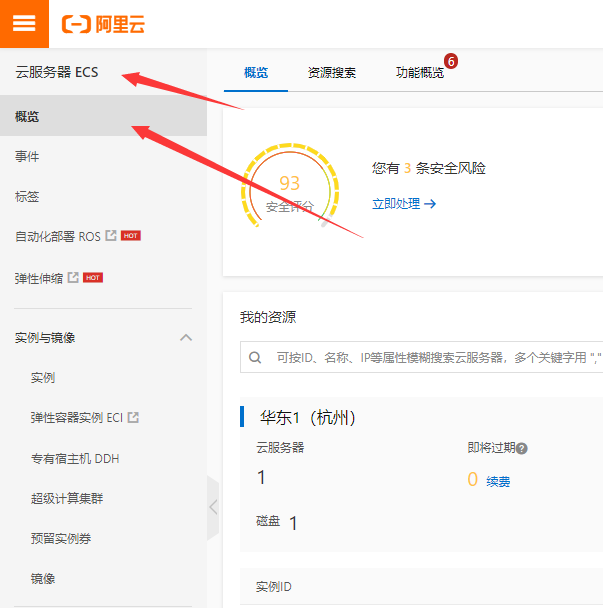The height and width of the screenshot is (608, 603).
Task: Open 镜像 in the sidebar
Action: [43, 579]
